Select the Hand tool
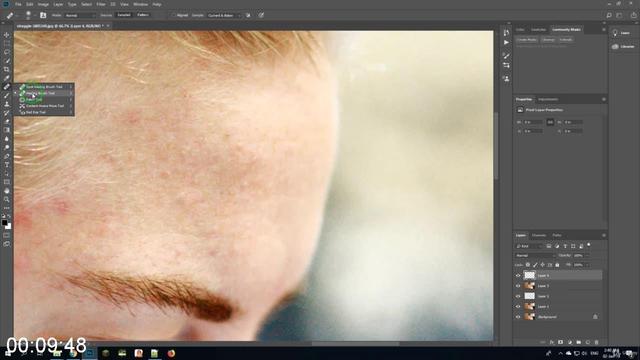This screenshot has width=640, height=360. point(7,191)
